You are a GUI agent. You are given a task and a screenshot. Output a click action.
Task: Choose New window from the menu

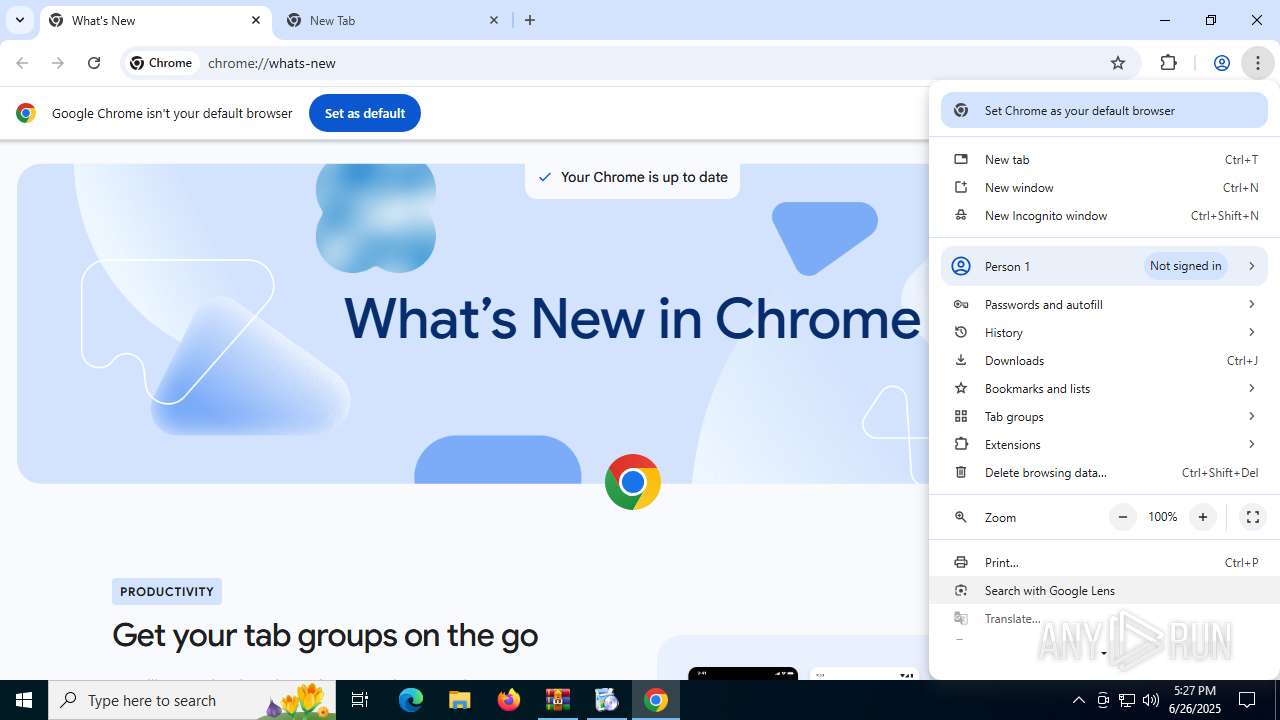click(x=1104, y=188)
